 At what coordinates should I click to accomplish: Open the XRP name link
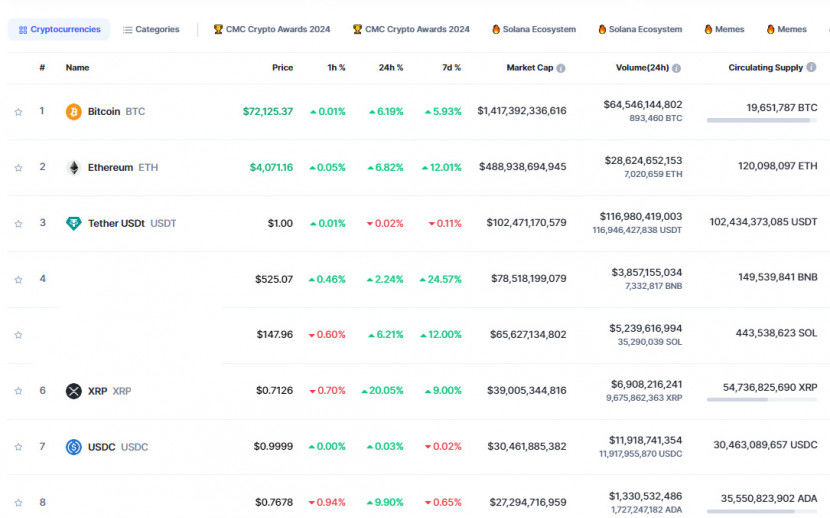[109, 391]
